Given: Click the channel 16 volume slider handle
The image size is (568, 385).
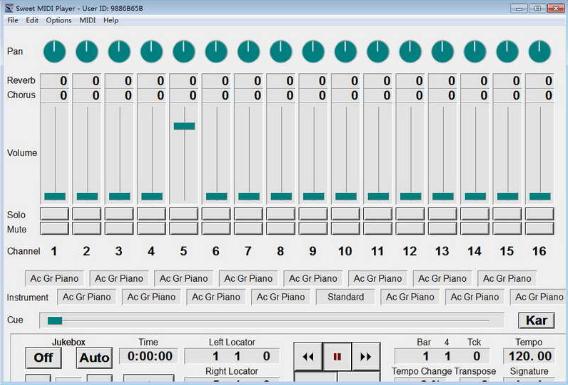Looking at the screenshot, I should (x=540, y=196).
